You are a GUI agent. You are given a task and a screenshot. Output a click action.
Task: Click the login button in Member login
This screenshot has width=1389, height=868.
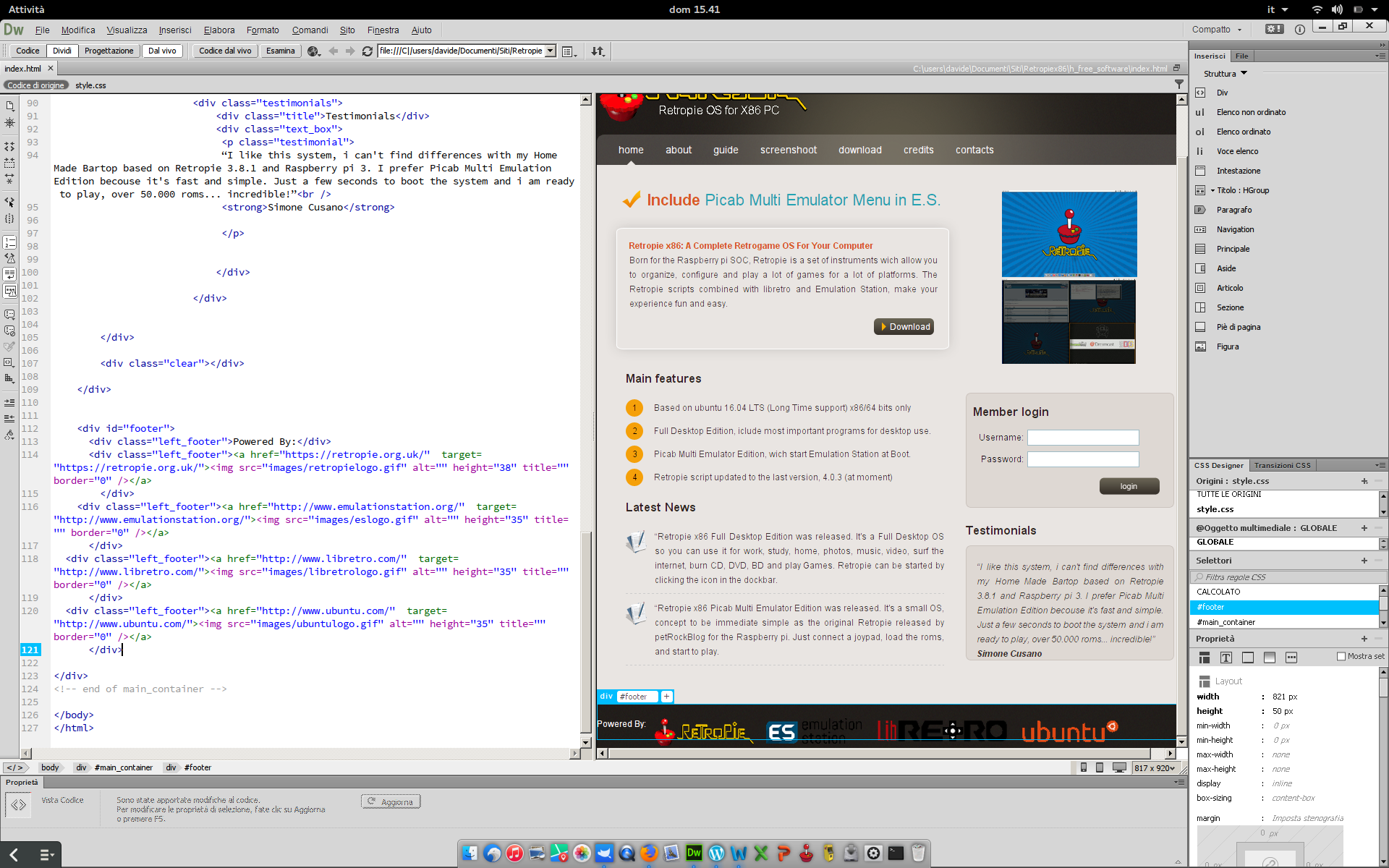pyautogui.click(x=1129, y=486)
